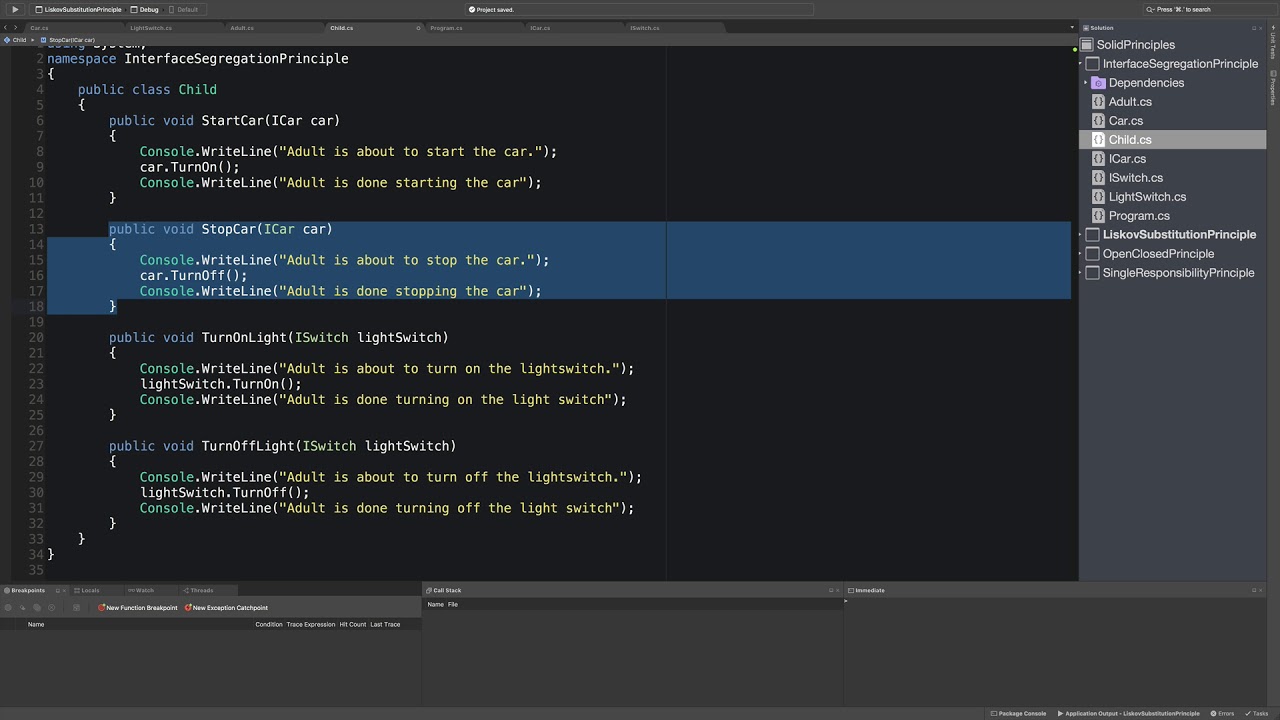Image resolution: width=1280 pixels, height=720 pixels.
Task: Open Adult.cs from the Solution panel
Action: pyautogui.click(x=1129, y=102)
